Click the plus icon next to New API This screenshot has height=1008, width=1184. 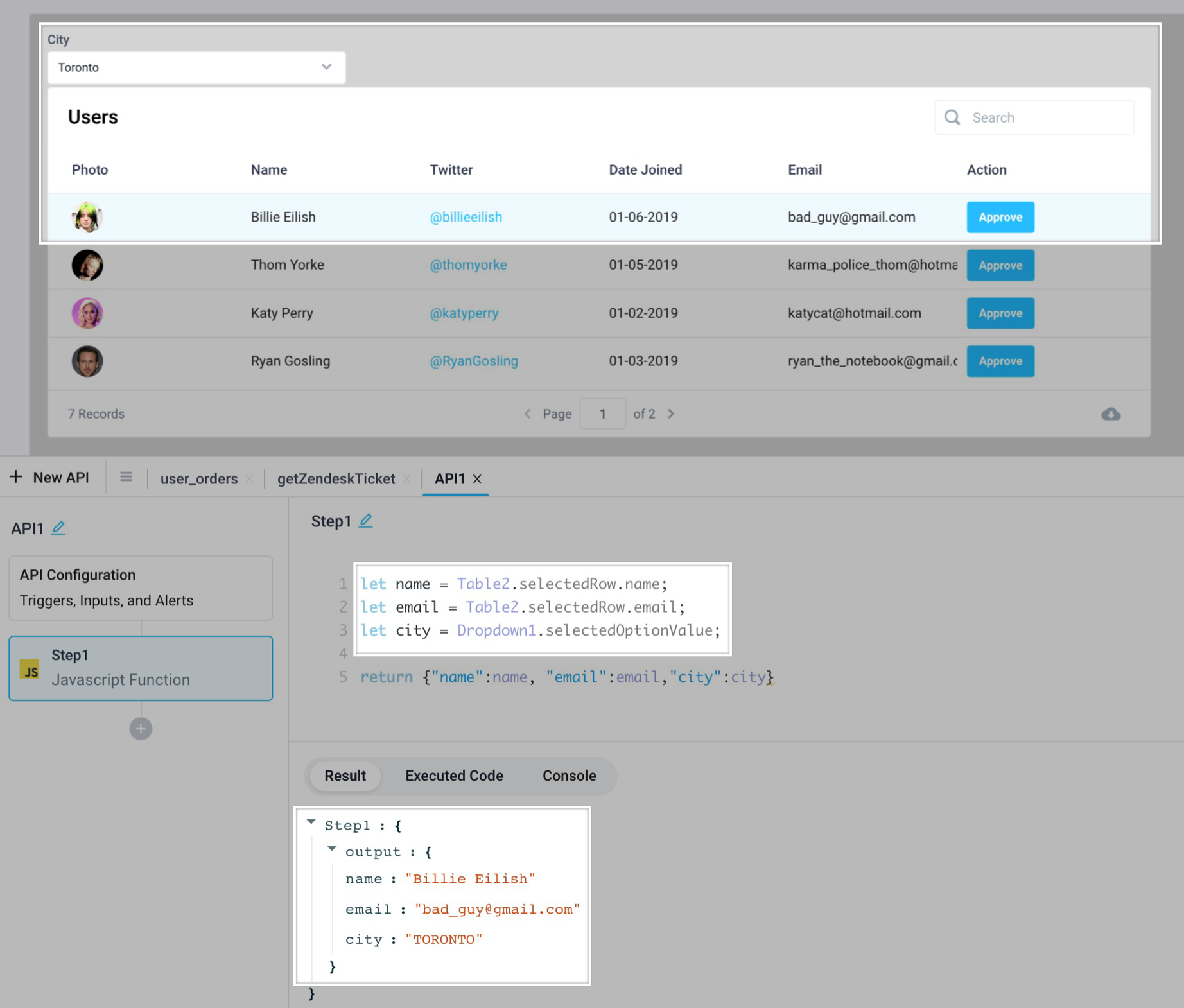[x=15, y=476]
